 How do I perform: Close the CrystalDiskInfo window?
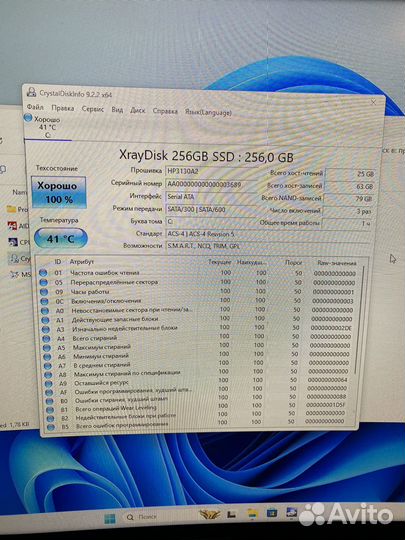point(373,102)
